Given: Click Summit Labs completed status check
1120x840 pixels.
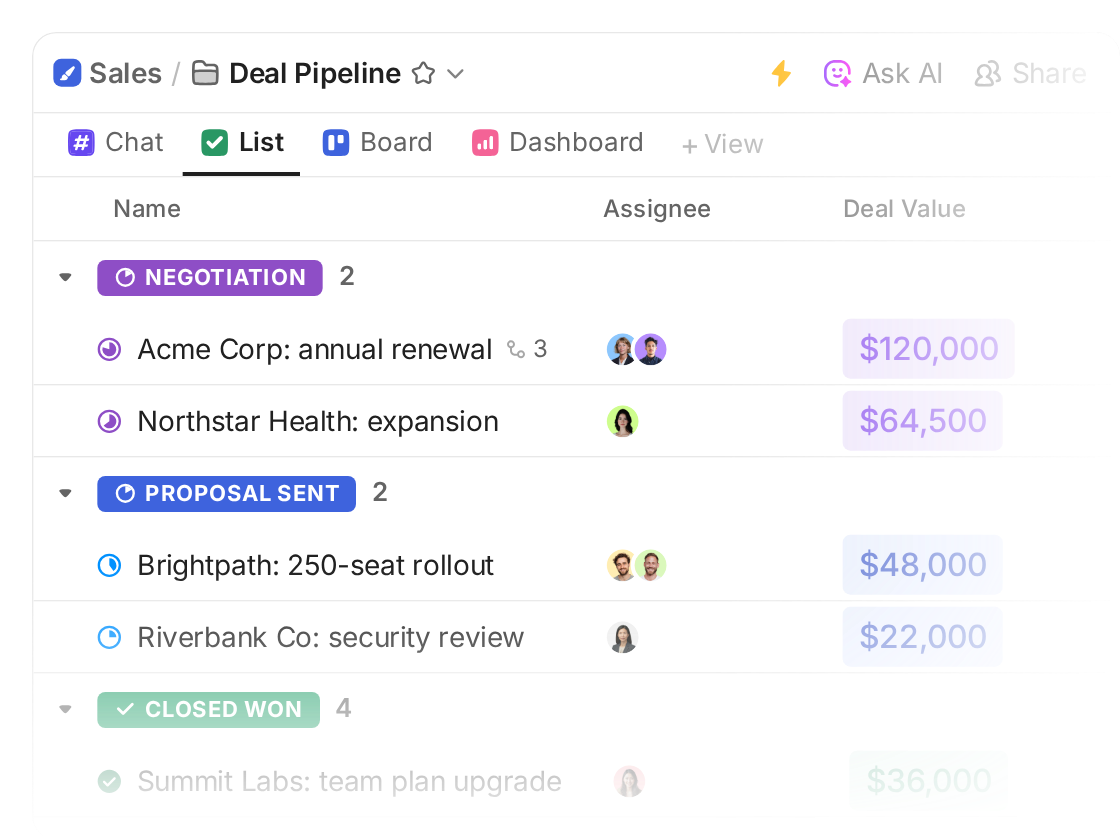Looking at the screenshot, I should click(x=109, y=781).
